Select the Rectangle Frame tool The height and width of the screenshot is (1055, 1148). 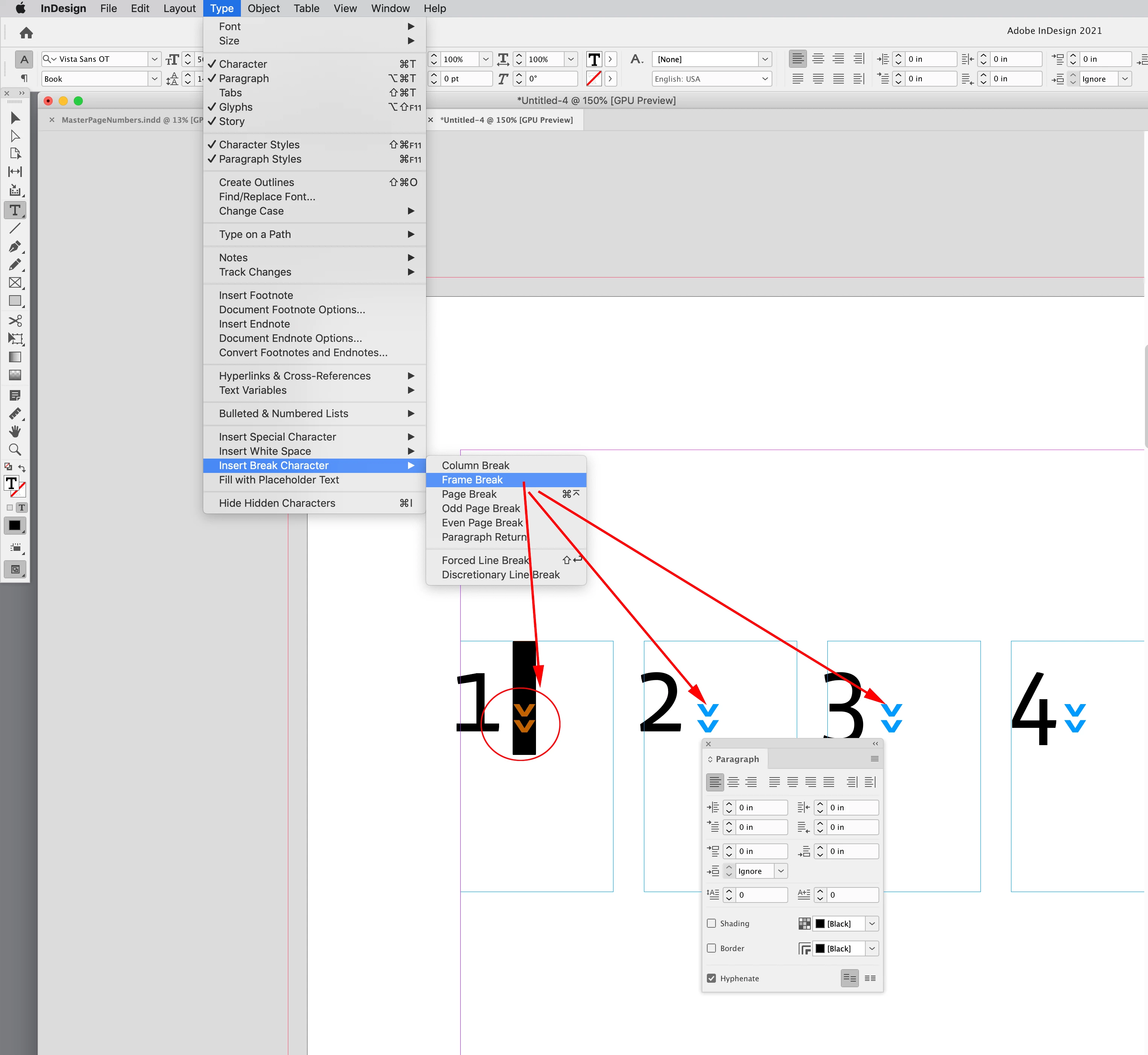coord(15,283)
